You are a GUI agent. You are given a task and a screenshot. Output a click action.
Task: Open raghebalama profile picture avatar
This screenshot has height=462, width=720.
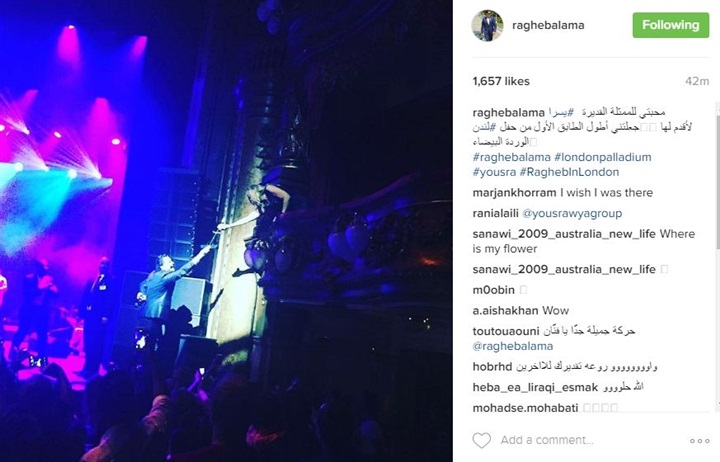tap(487, 25)
